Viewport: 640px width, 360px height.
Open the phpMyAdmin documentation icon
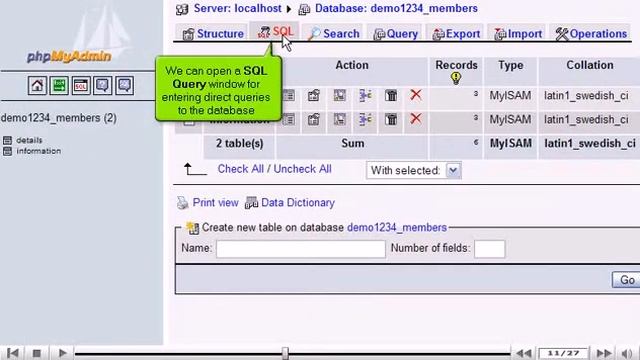coord(102,86)
